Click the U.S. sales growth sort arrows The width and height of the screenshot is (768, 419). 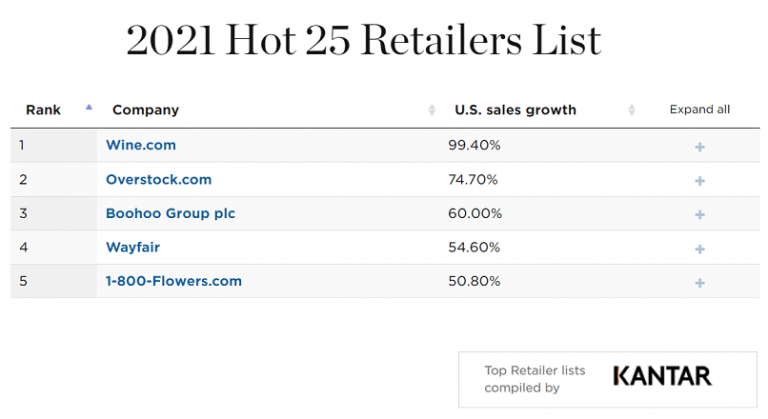(x=631, y=110)
